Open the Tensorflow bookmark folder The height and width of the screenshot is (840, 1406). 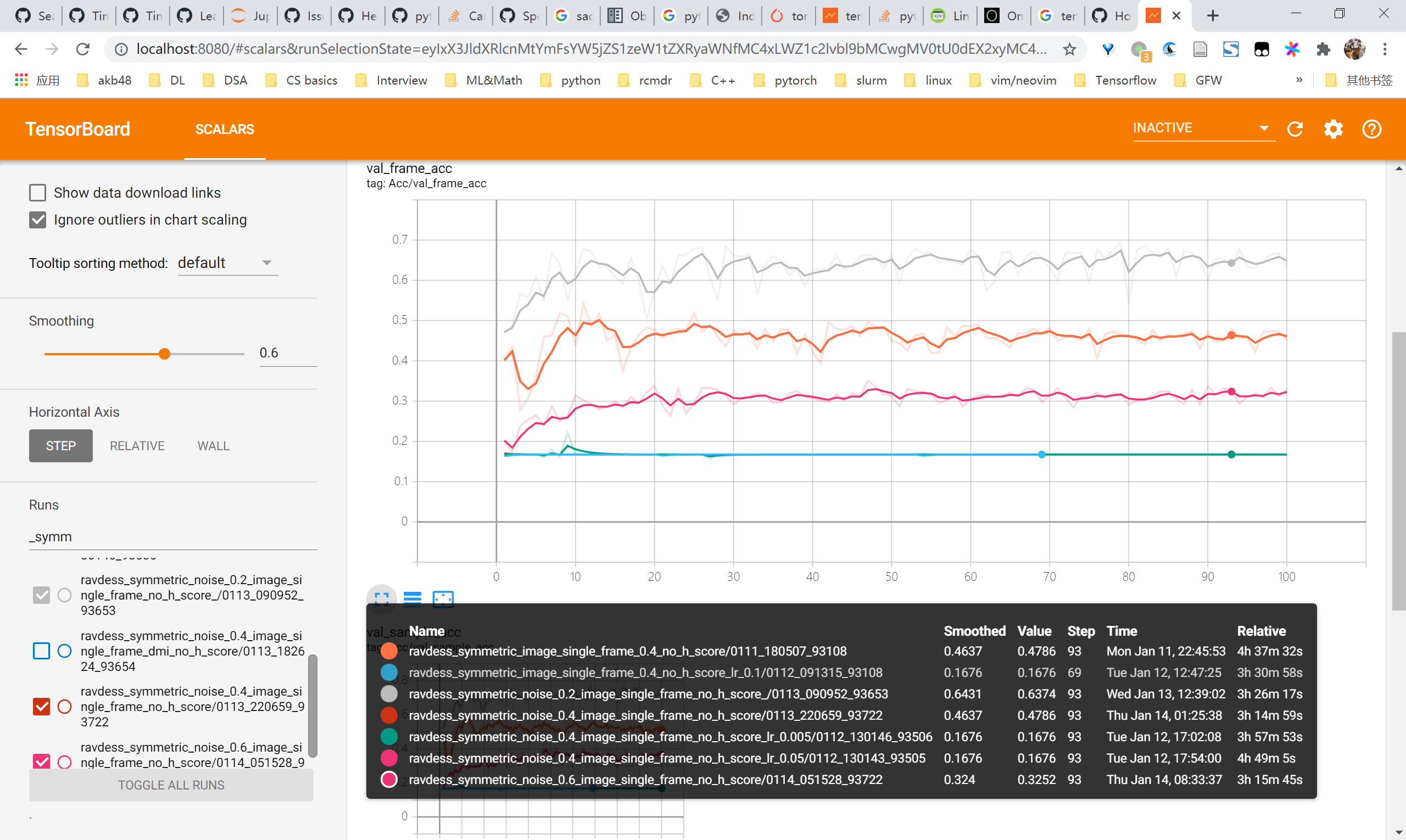pyautogui.click(x=1115, y=80)
